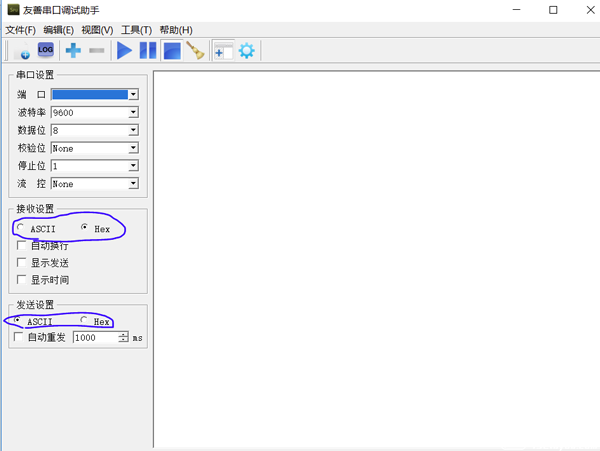This screenshot has height=451, width=600.
Task: Open the LOG toolbar icon
Action: 46,50
